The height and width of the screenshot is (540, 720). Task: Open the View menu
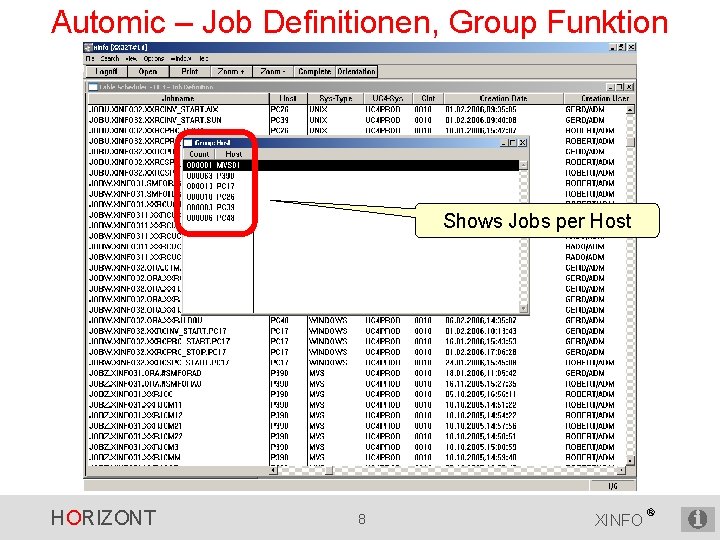[131, 59]
